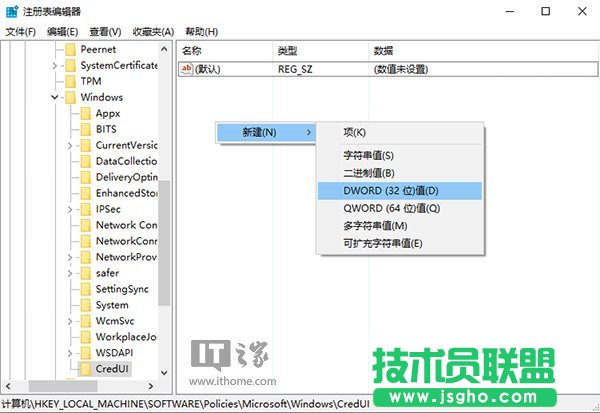
Task: Choose DWORD (32 位)值(D) from submenu
Action: pyautogui.click(x=400, y=191)
